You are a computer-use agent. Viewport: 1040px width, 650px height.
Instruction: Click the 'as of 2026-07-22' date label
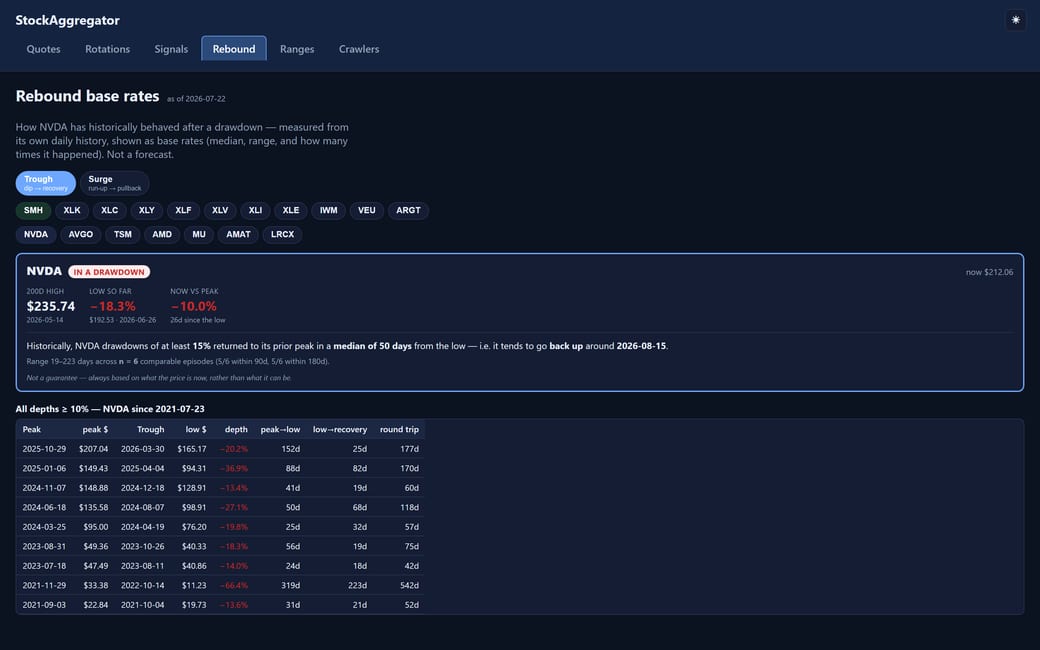196,99
